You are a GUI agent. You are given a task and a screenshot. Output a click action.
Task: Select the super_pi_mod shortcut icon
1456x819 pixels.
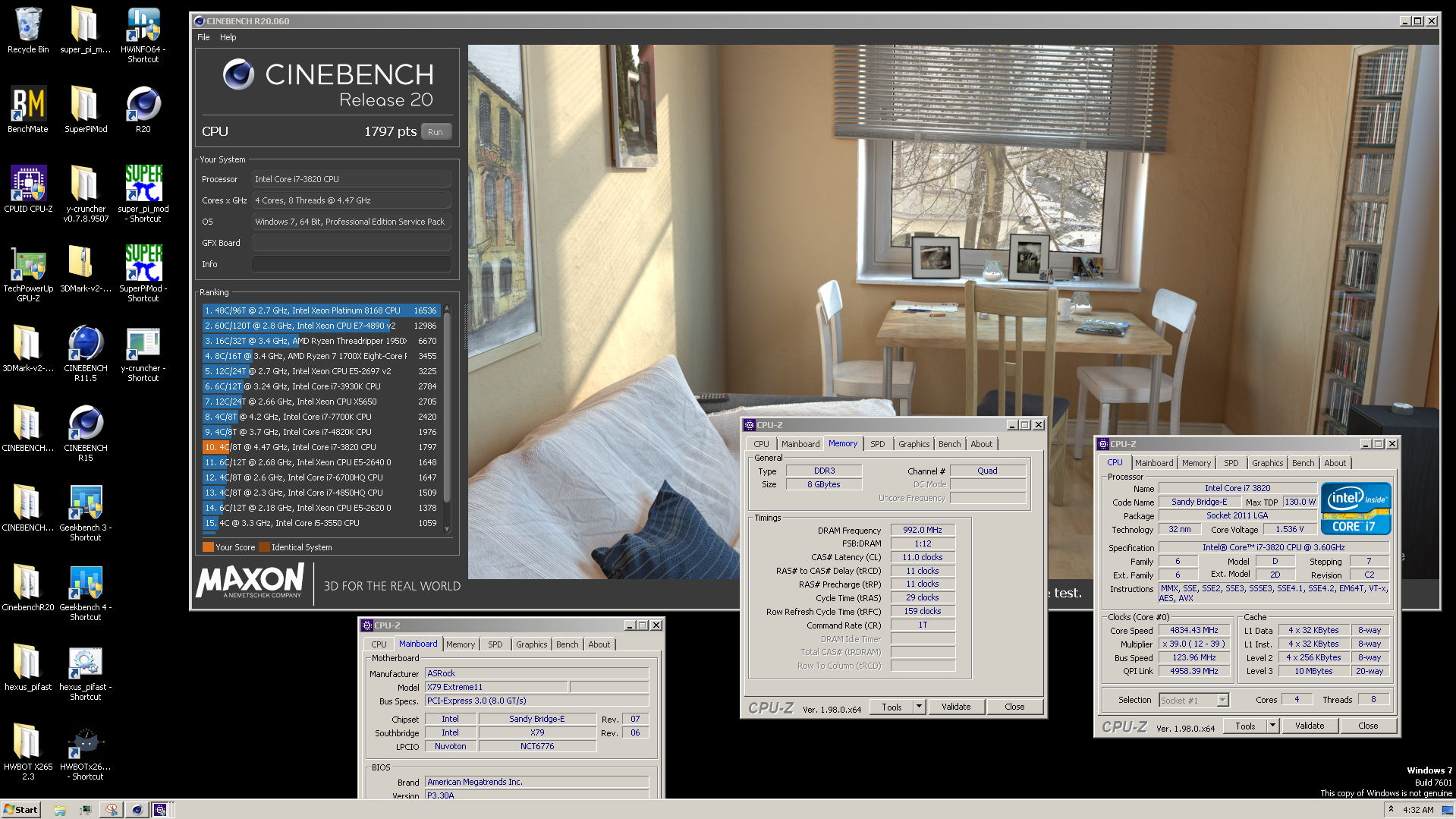[x=143, y=194]
